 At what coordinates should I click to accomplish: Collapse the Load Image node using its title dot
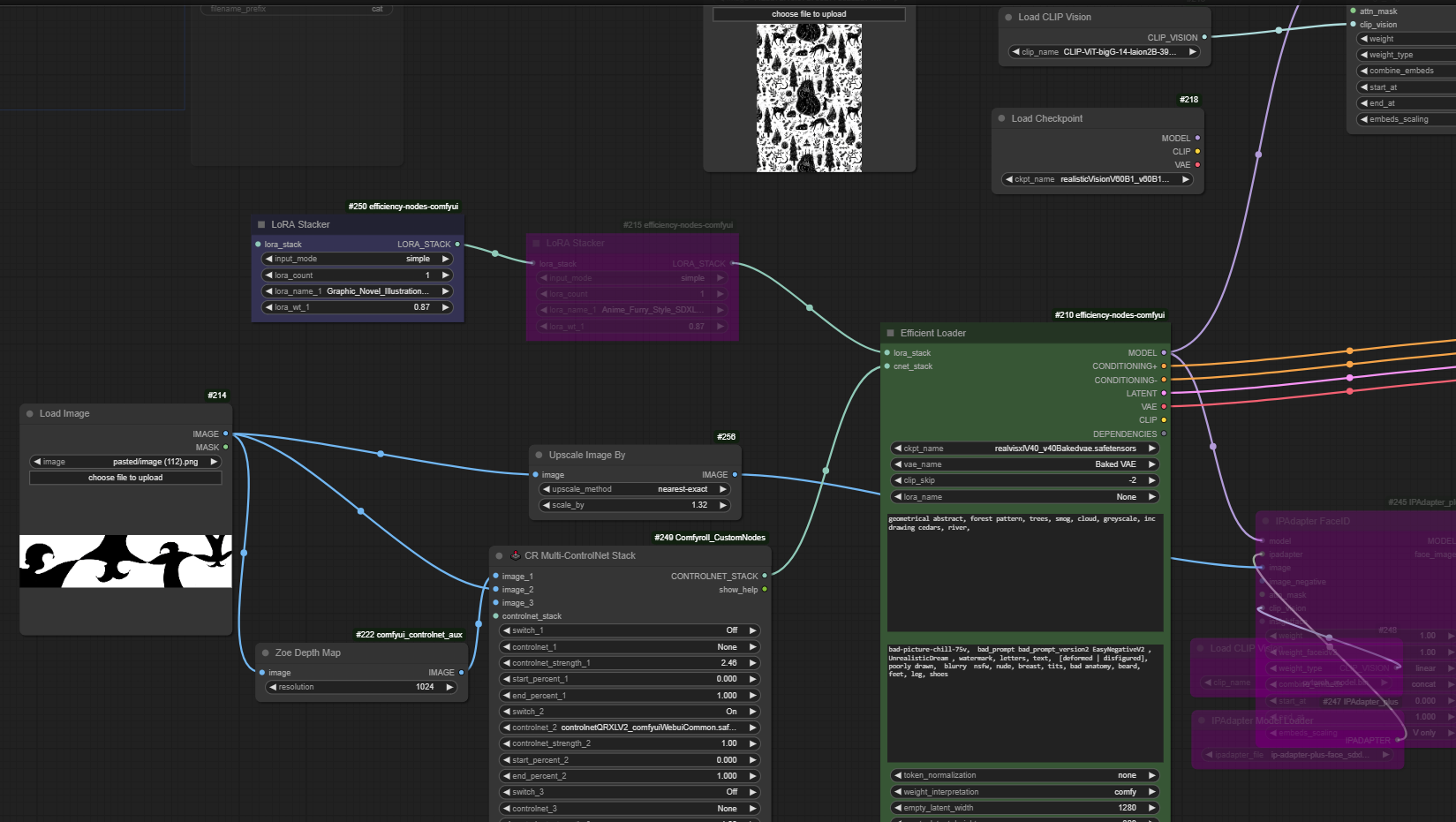pyautogui.click(x=30, y=414)
